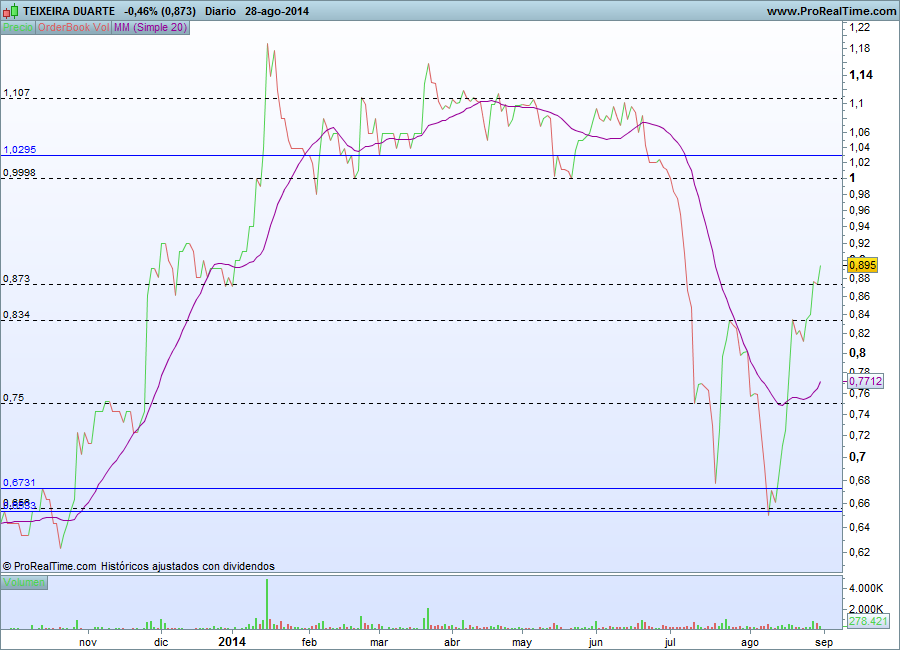900x650 pixels.
Task: Select the 1,107 dashed resistance level label
Action: pos(17,92)
